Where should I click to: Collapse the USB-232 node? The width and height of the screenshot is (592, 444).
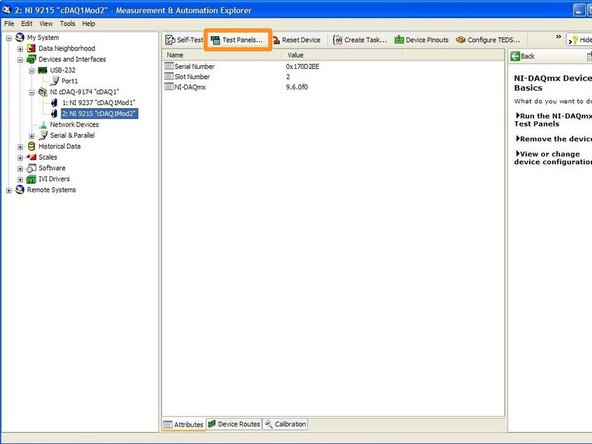32,71
